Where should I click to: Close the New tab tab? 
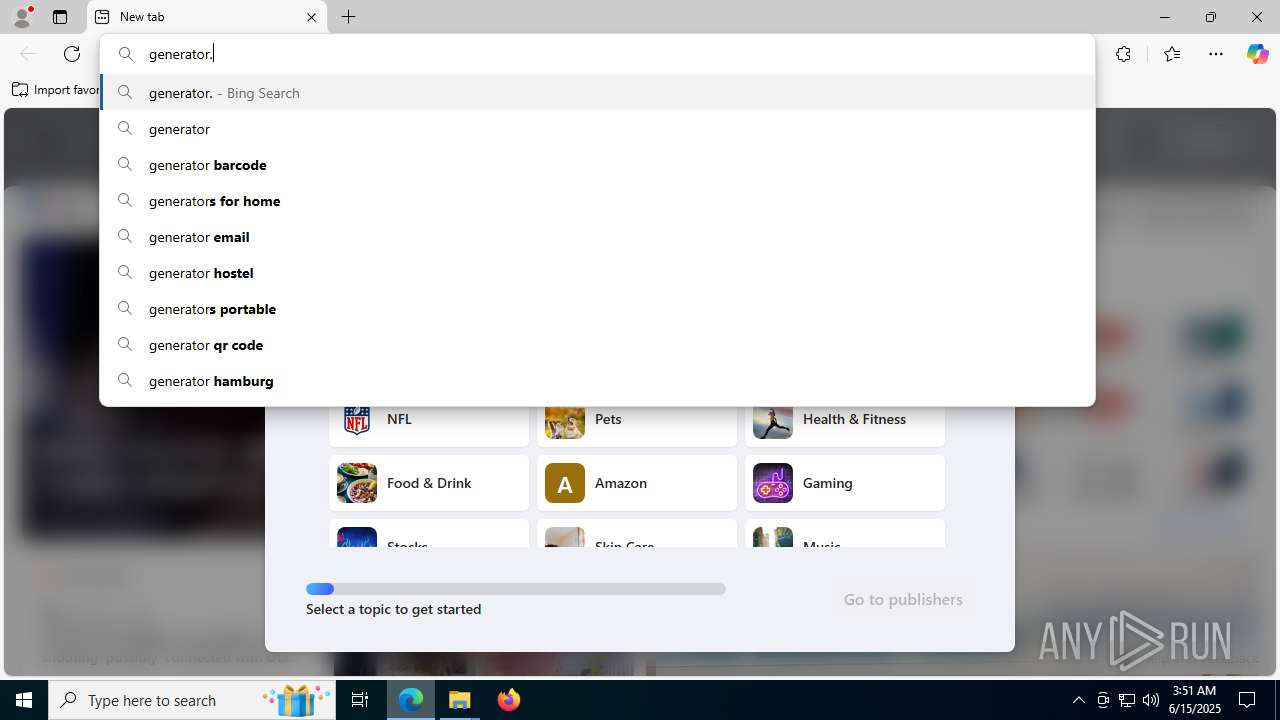coord(311,17)
